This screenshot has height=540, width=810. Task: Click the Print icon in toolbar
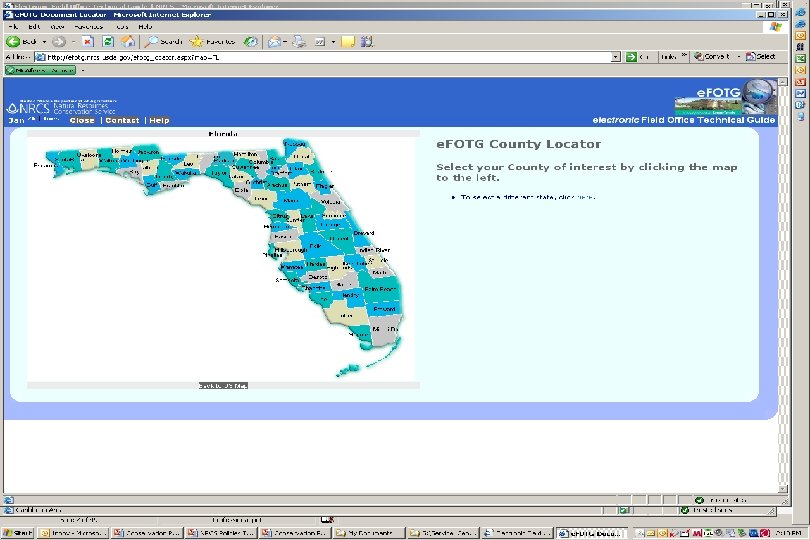coord(299,41)
